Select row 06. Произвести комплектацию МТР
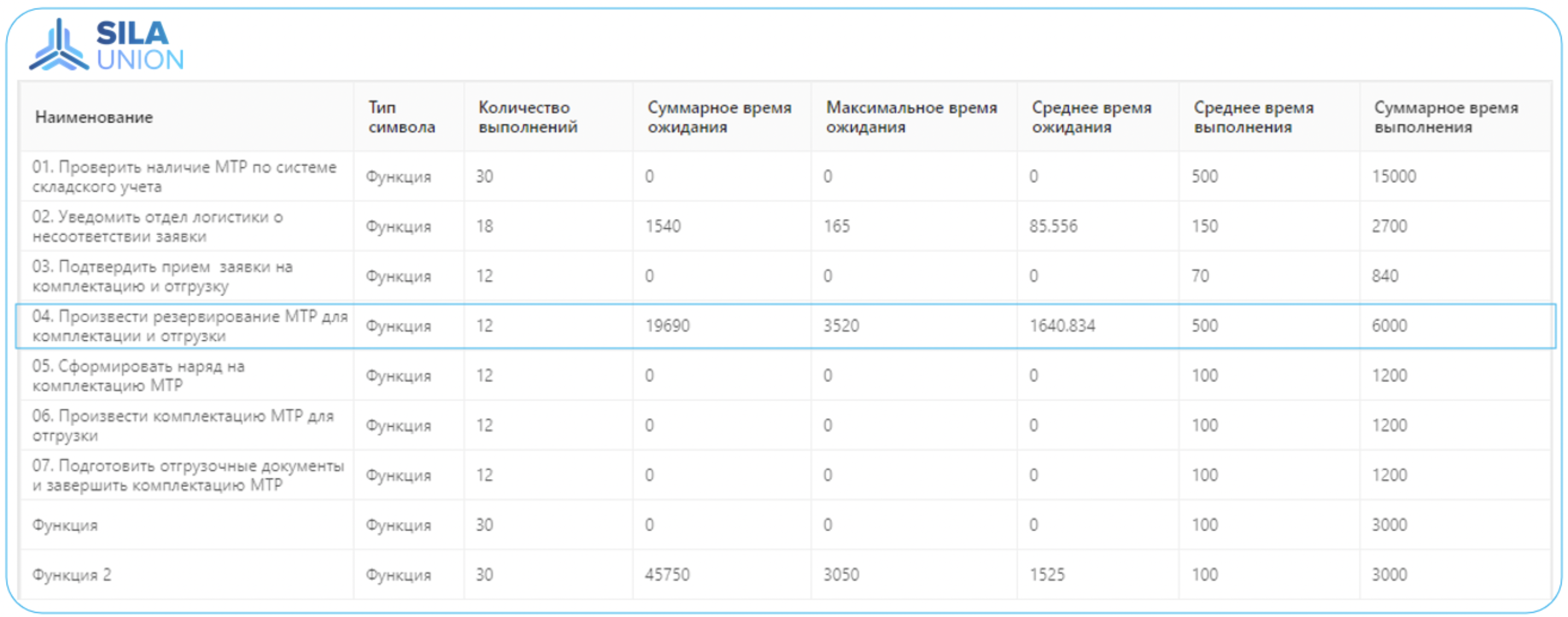 183,426
